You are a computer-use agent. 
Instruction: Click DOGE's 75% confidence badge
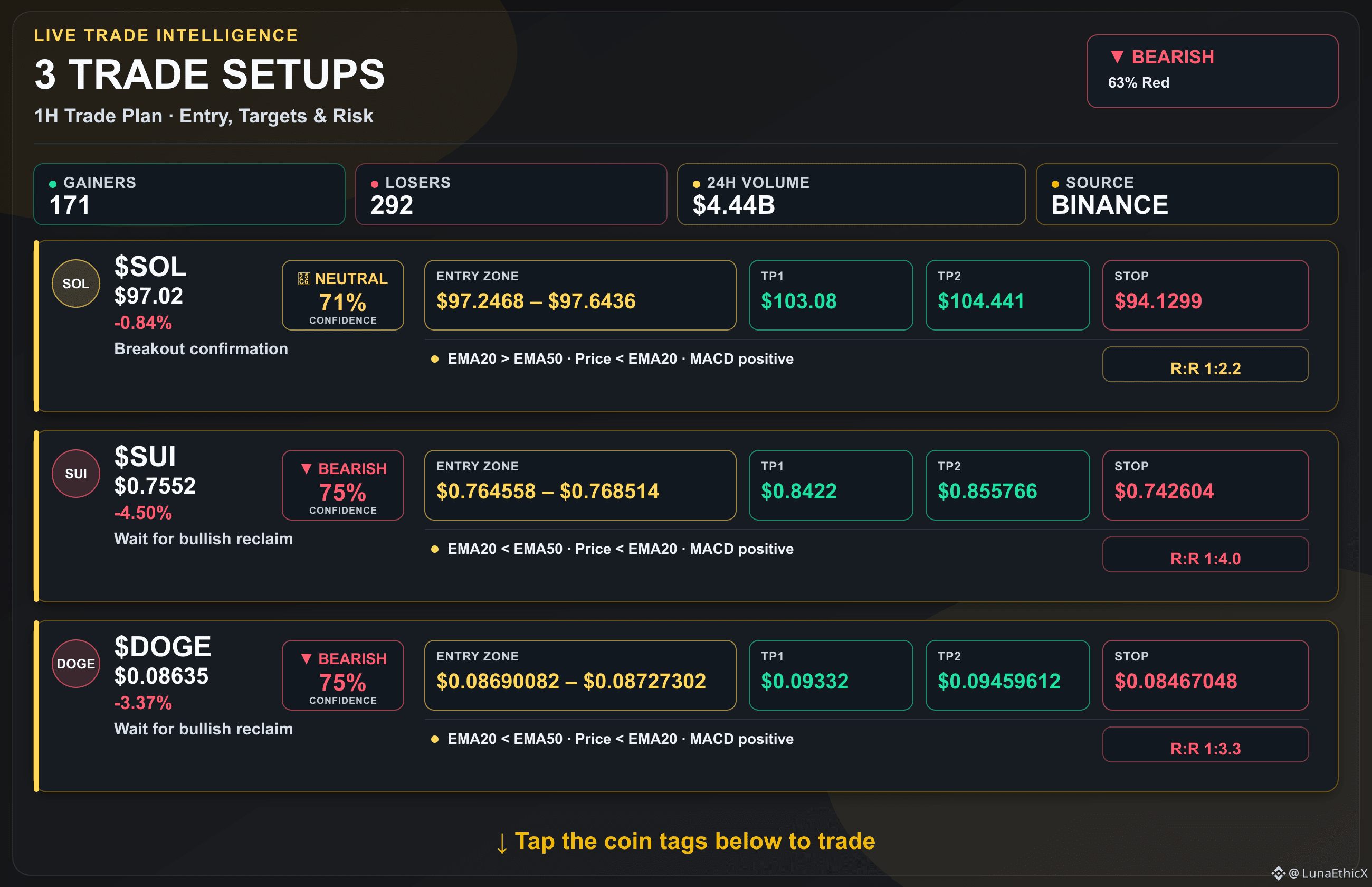[343, 675]
